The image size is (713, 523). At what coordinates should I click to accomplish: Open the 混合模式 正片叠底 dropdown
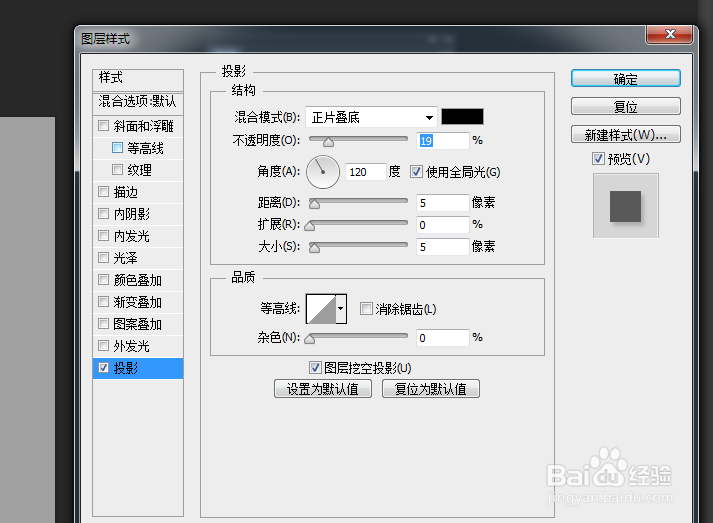[x=372, y=117]
